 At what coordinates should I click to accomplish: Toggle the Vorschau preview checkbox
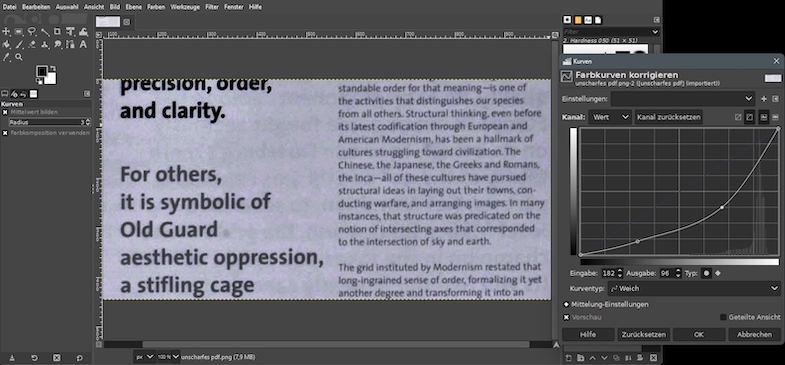click(x=566, y=317)
